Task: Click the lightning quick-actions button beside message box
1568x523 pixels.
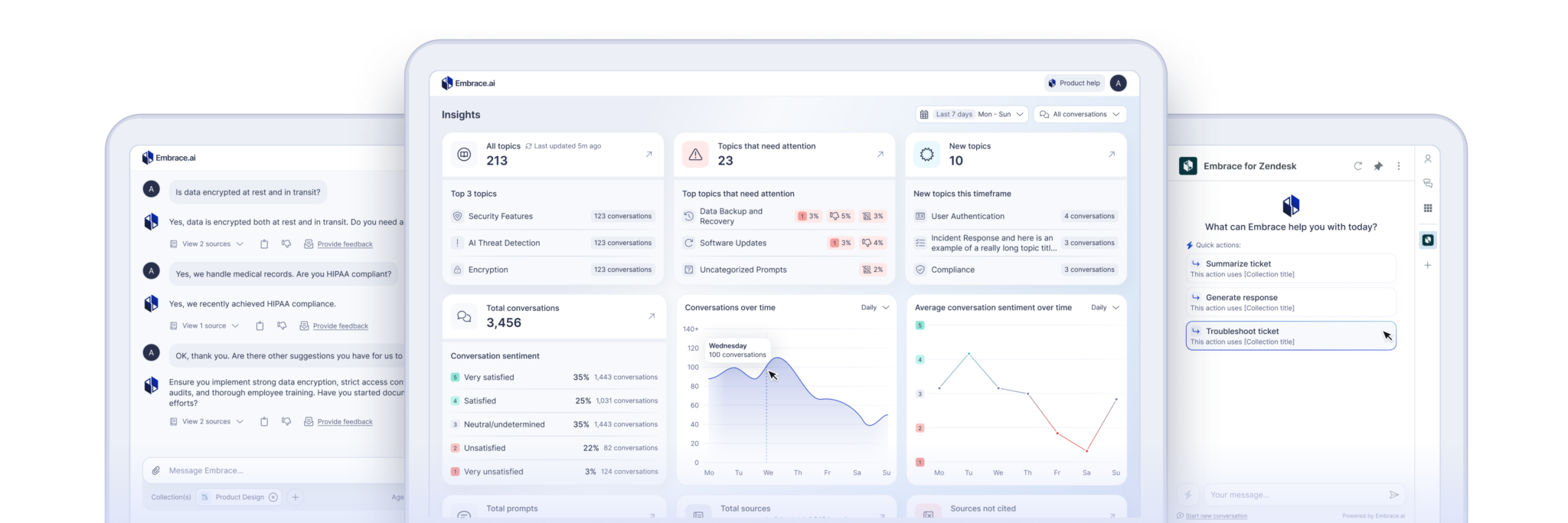Action: tap(1188, 495)
